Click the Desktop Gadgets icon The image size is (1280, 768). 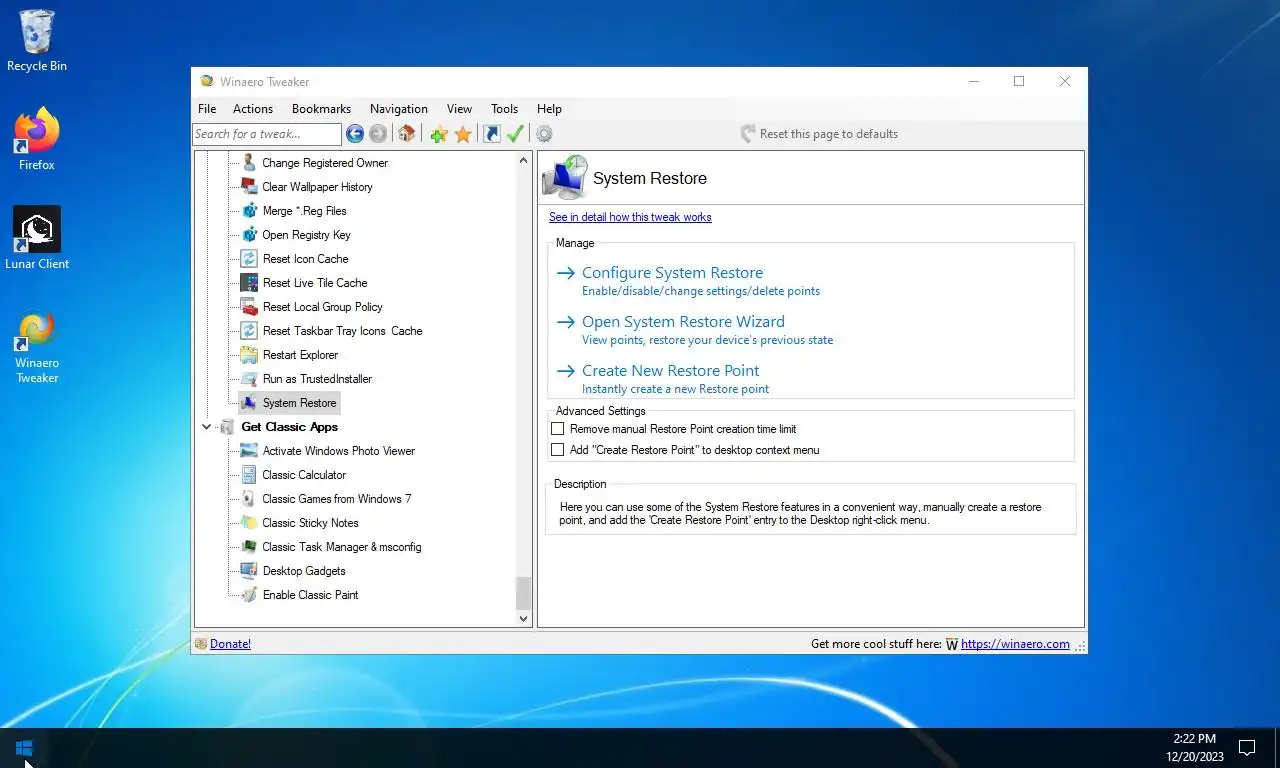pos(249,571)
